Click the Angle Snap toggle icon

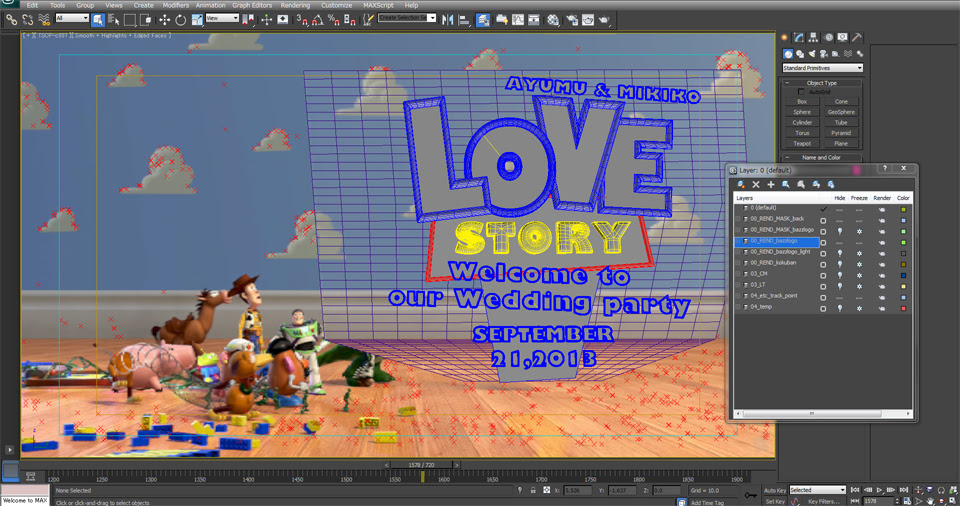(x=318, y=20)
